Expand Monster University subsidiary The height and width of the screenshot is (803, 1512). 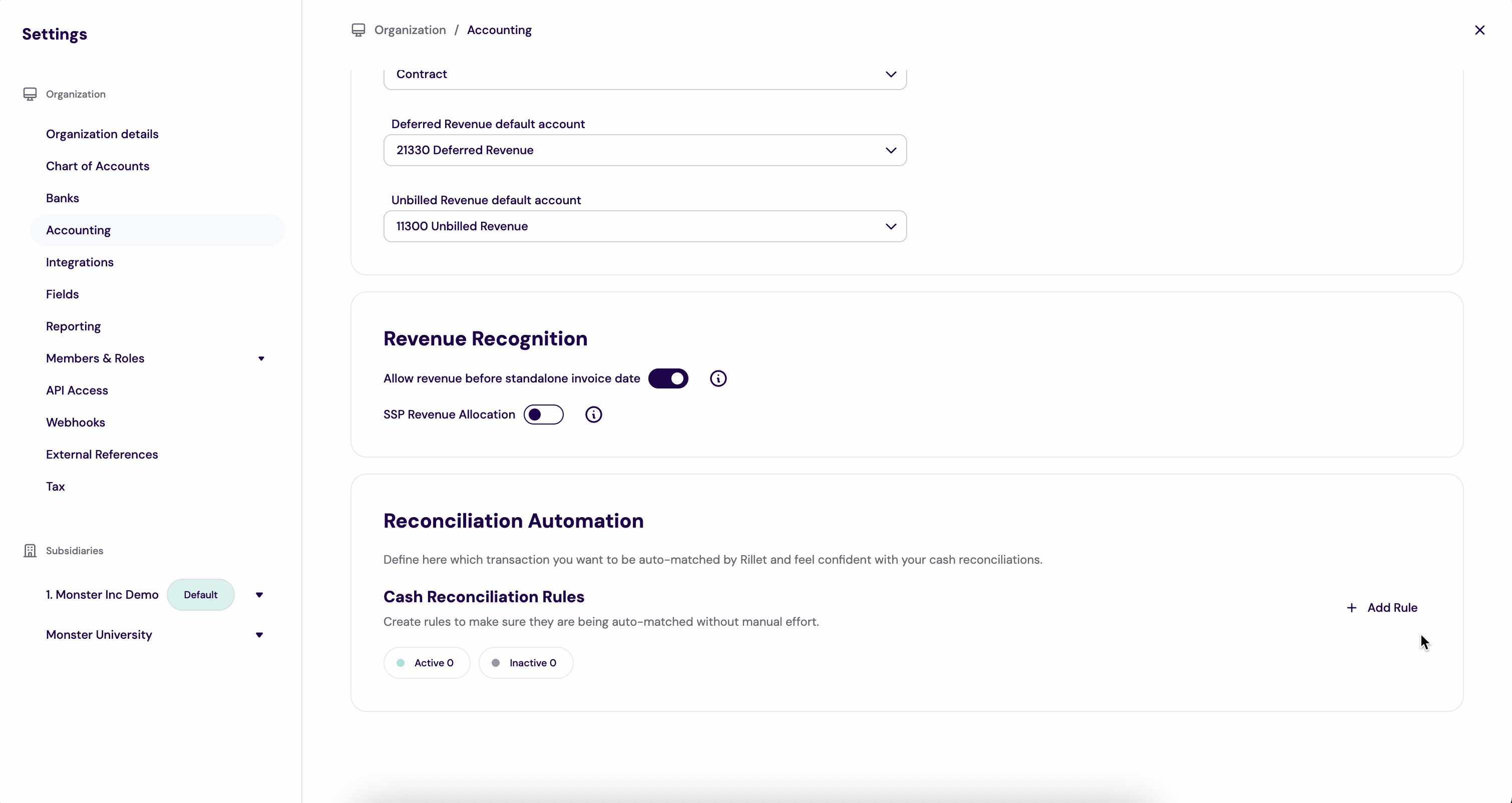(x=259, y=634)
